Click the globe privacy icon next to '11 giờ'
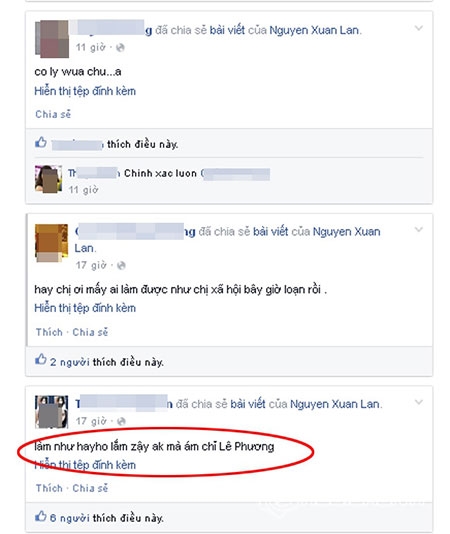Image resolution: width=450 pixels, height=534 pixels. coord(120,48)
